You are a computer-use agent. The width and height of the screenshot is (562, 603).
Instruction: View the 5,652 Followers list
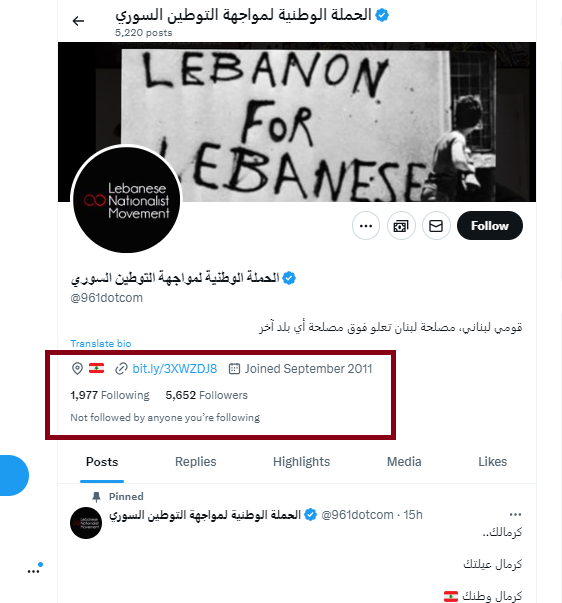point(207,395)
